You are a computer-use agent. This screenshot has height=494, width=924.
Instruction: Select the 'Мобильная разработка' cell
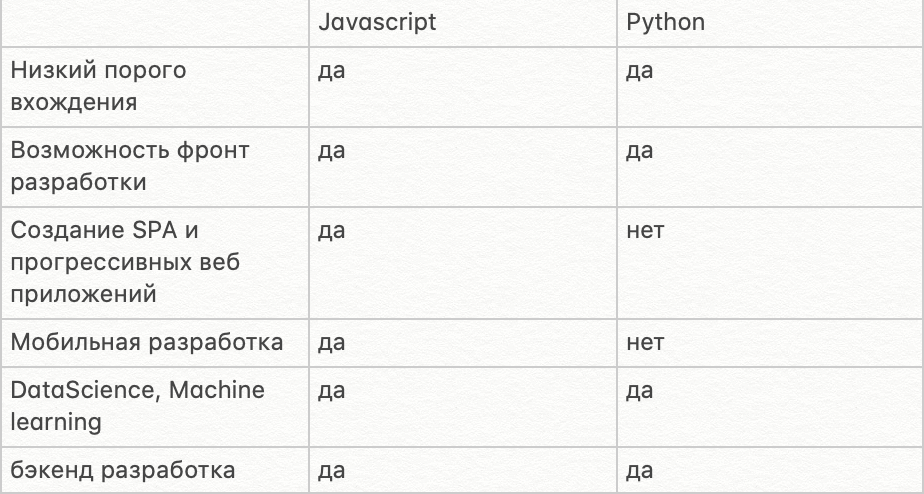(147, 343)
